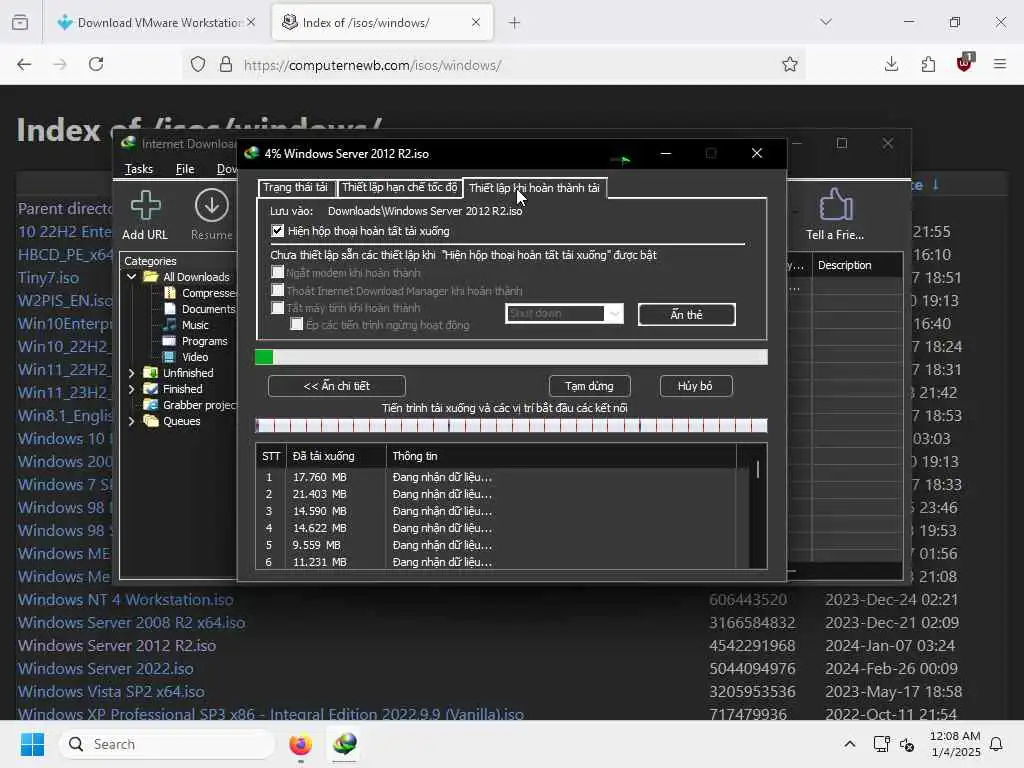Open the Windows Server 2008 R2 x64.iso link
The height and width of the screenshot is (768, 1024).
point(131,622)
